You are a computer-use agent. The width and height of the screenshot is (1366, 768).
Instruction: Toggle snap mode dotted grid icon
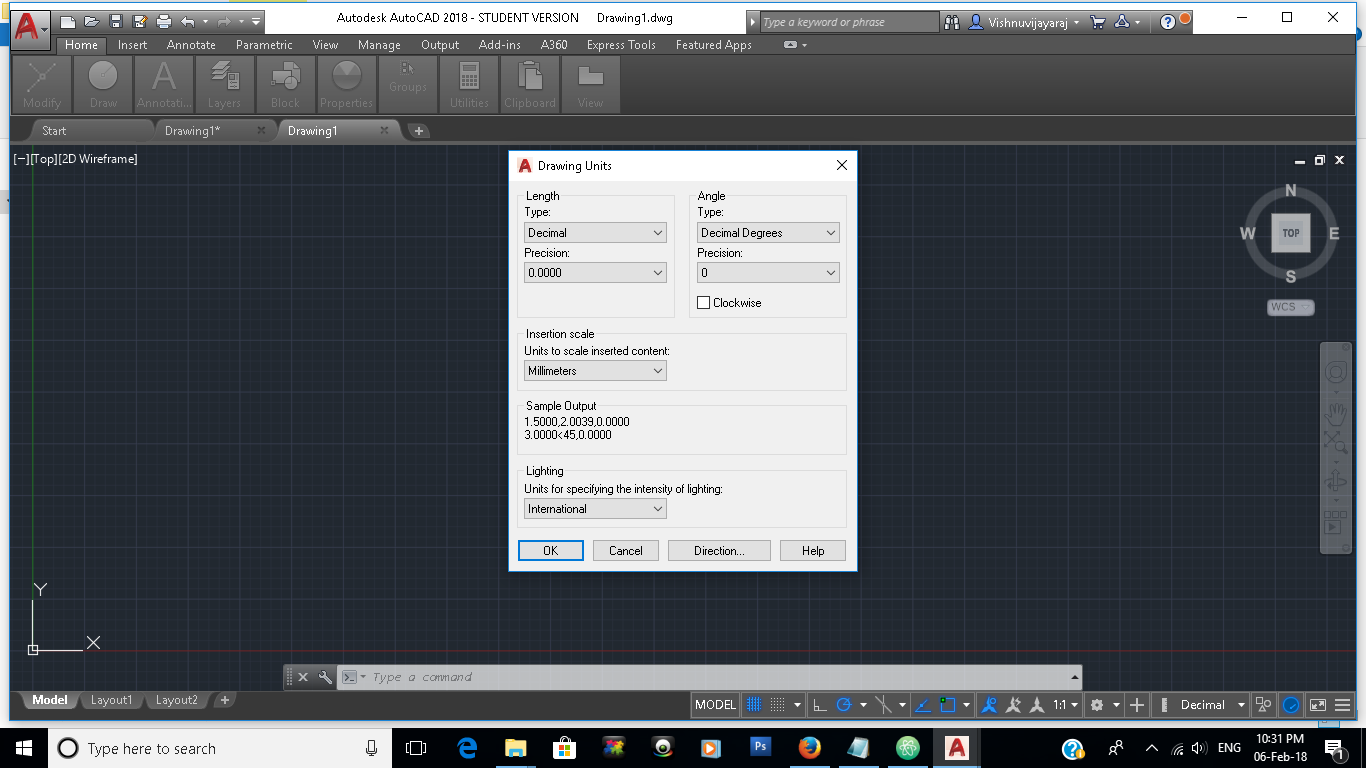(777, 705)
